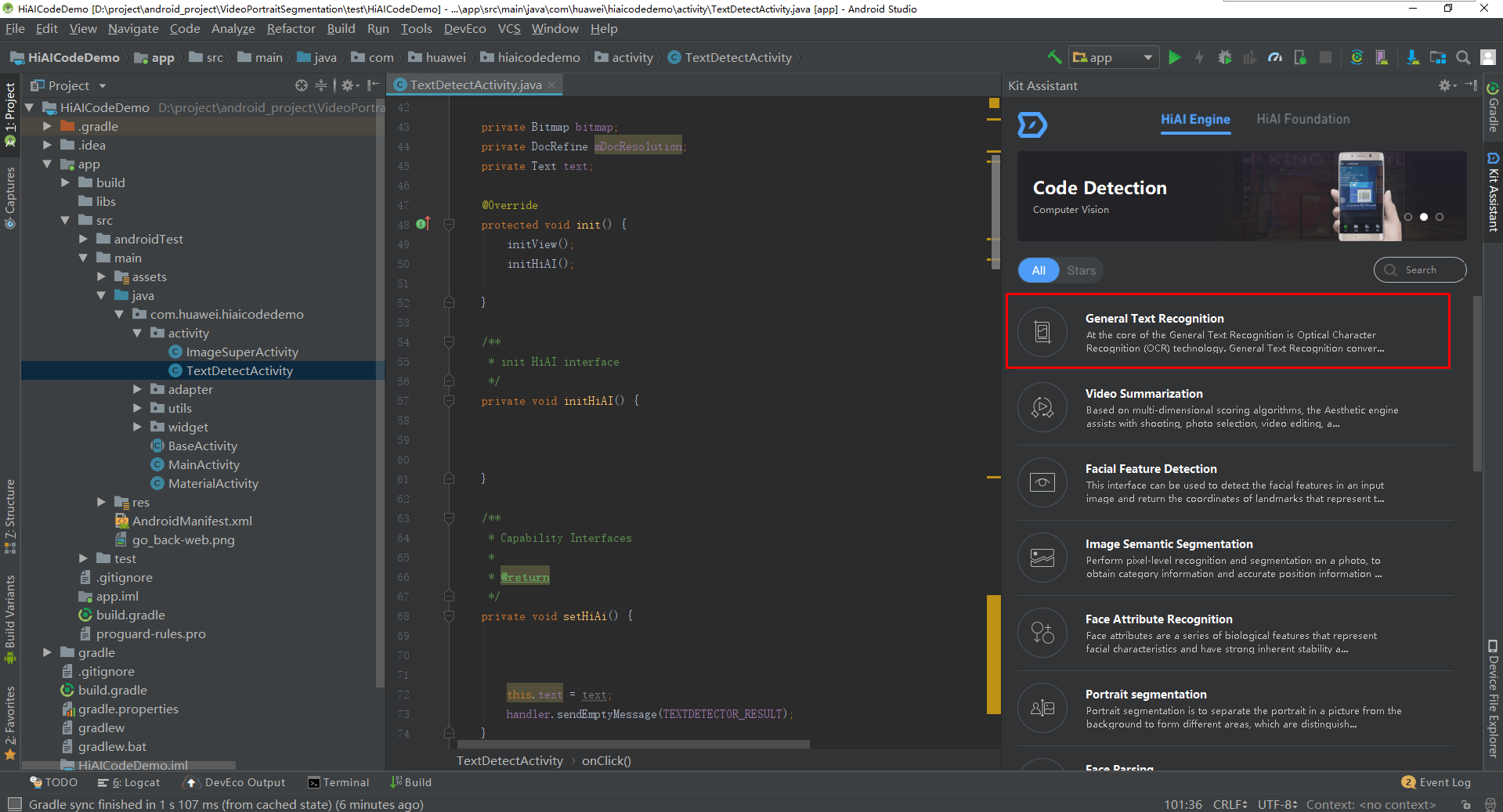Viewport: 1503px width, 812px height.
Task: Click the editor's horizontal scrollbar
Action: point(633,744)
